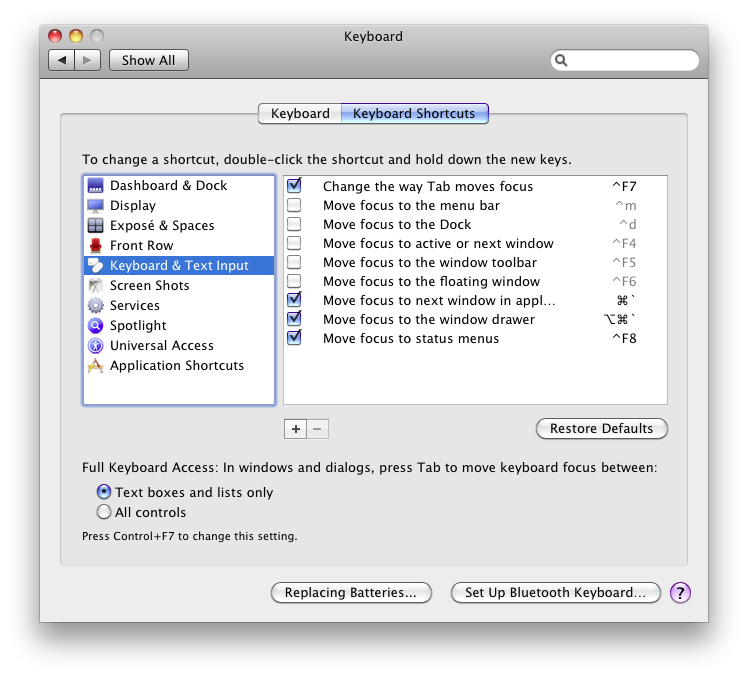Select the Spotlight magnifier icon

(96, 326)
